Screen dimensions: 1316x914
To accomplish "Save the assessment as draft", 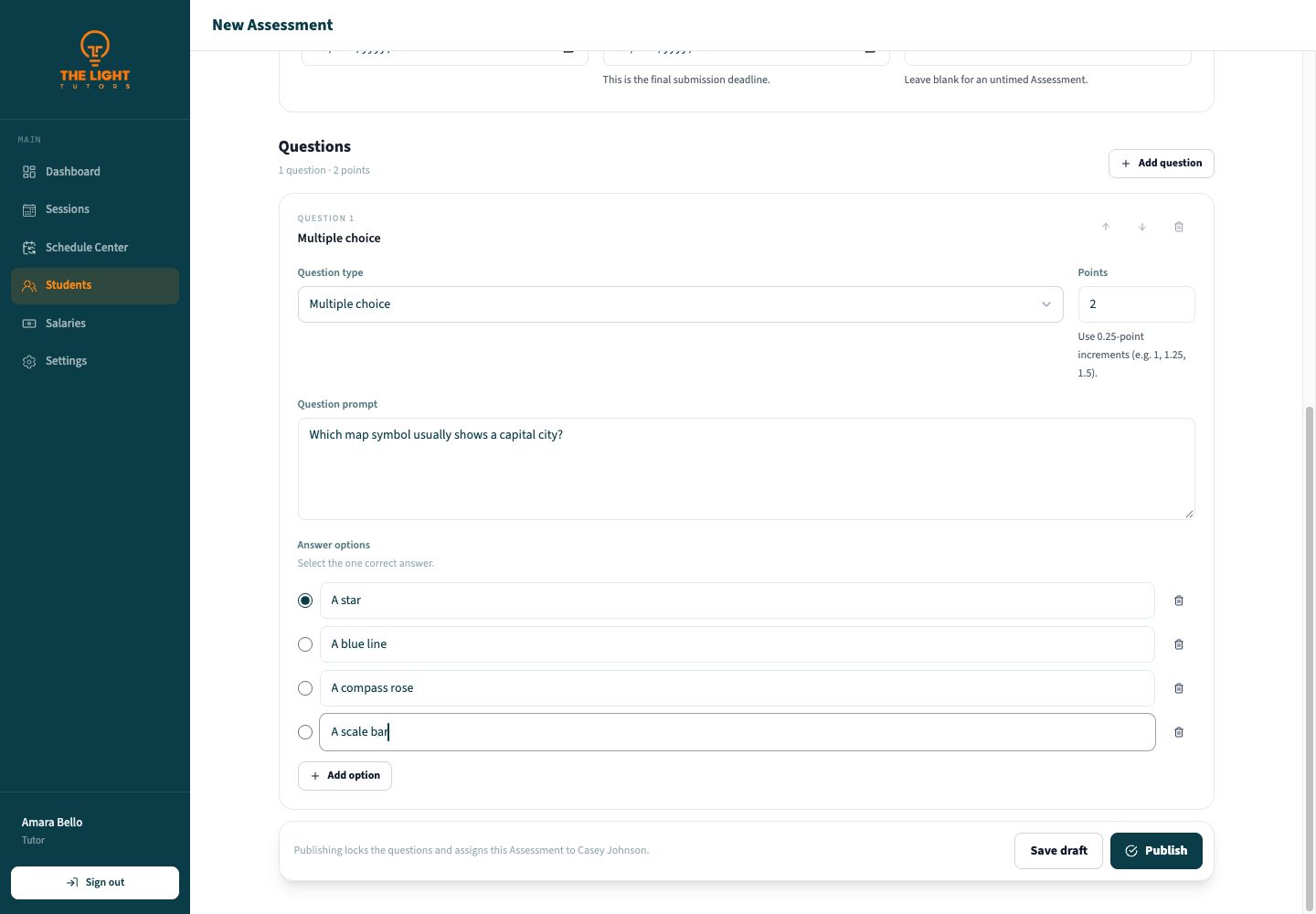I will tap(1058, 851).
